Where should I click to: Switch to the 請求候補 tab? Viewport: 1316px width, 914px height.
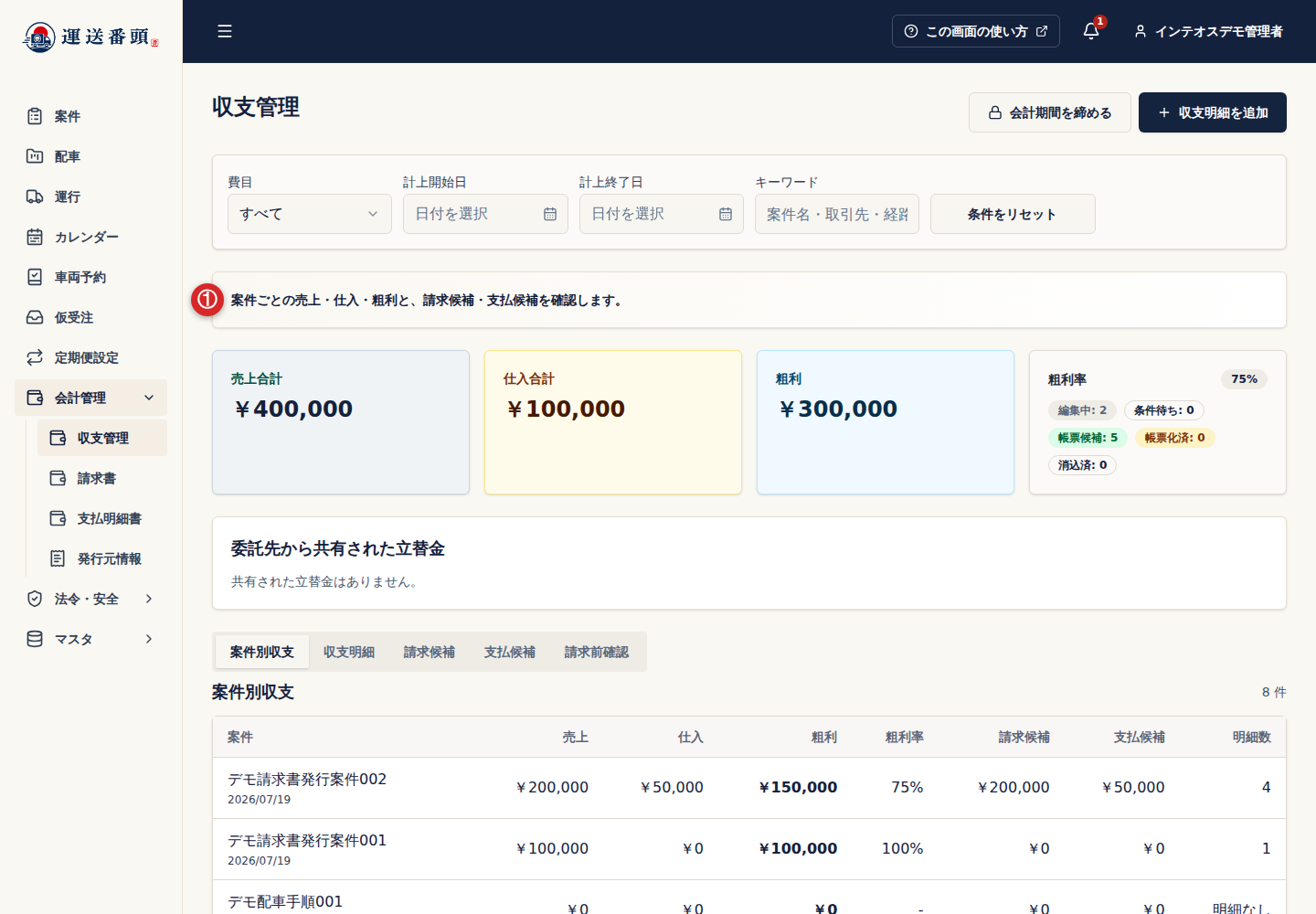click(430, 652)
